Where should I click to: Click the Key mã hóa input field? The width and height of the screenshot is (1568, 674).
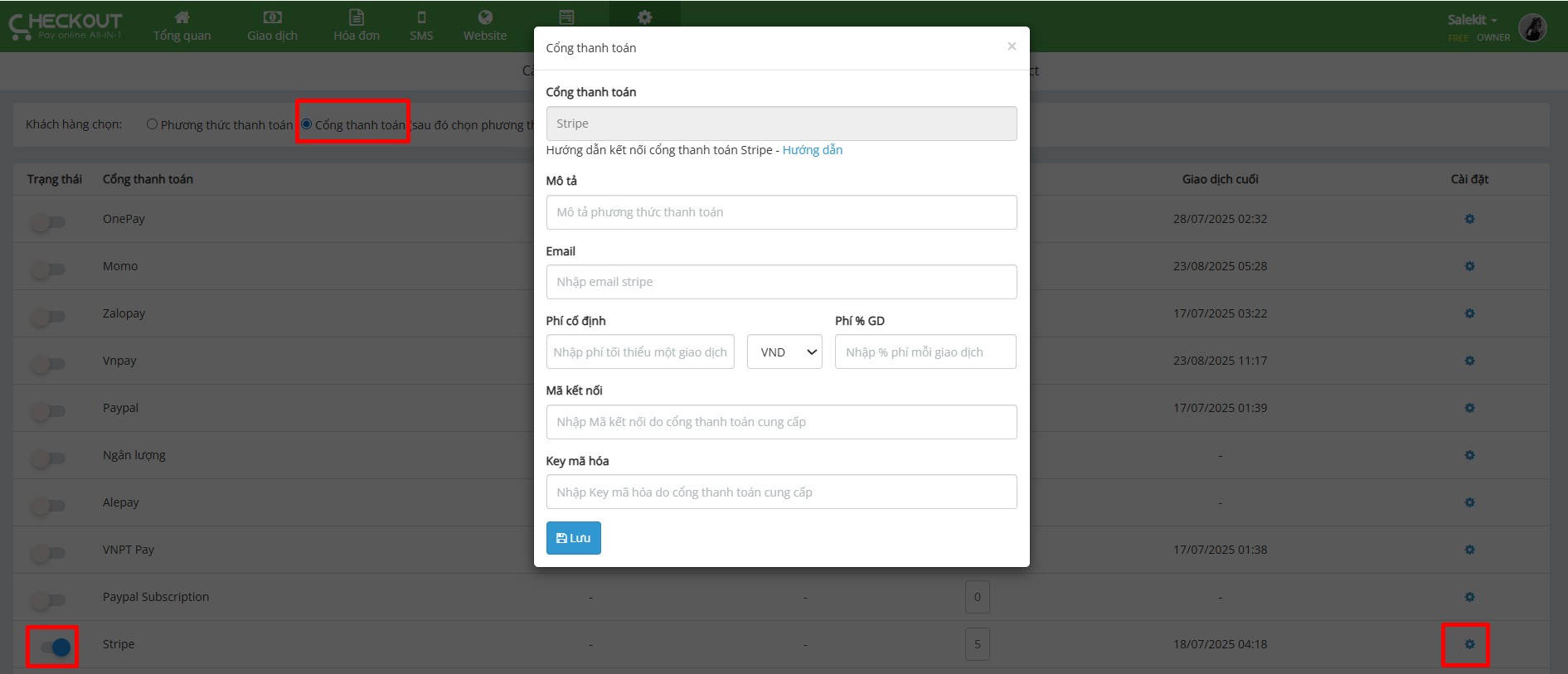click(x=781, y=492)
